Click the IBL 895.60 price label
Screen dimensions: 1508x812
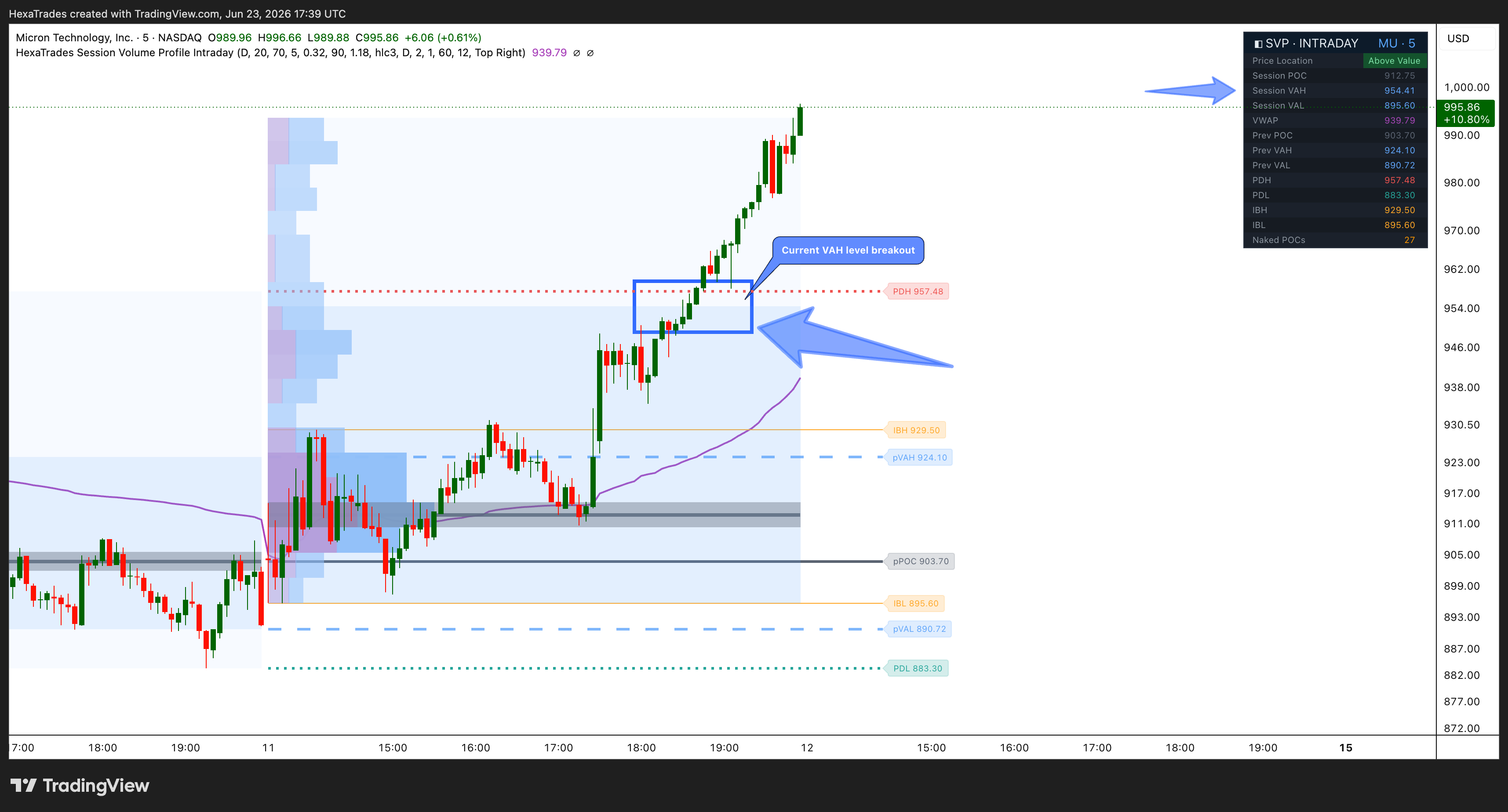pyautogui.click(x=914, y=603)
